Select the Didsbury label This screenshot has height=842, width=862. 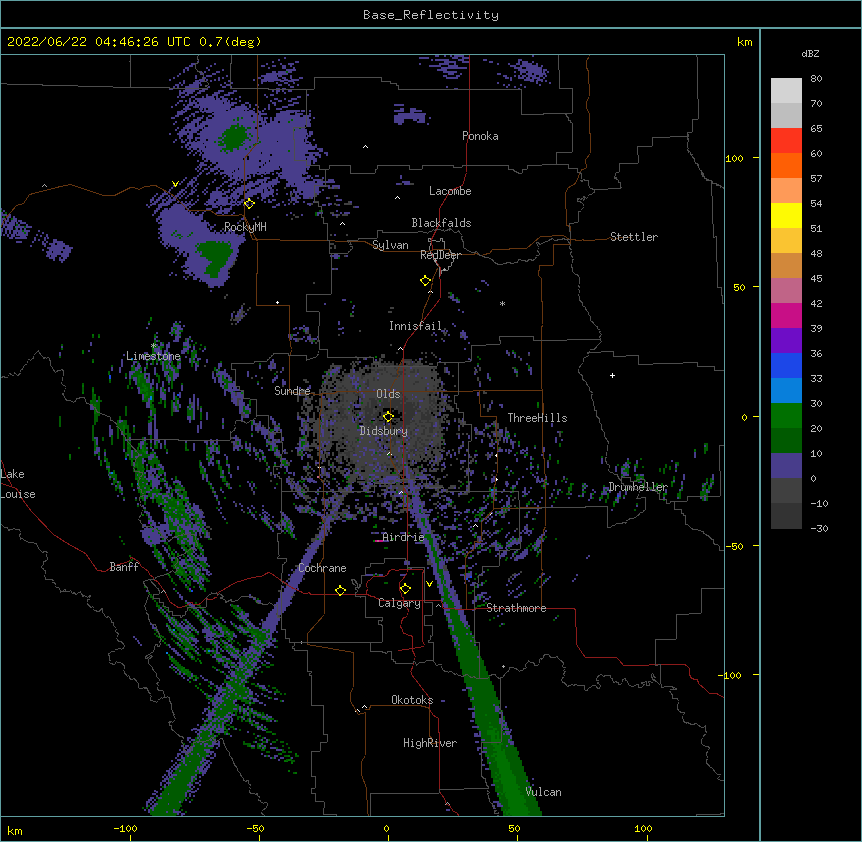[x=383, y=431]
